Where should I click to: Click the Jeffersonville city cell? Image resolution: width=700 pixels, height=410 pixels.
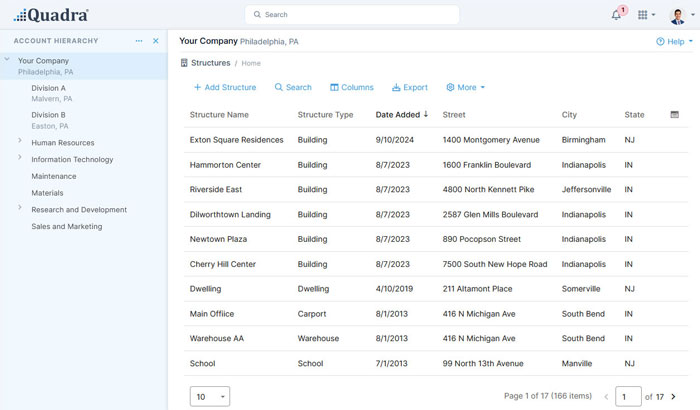(586, 189)
